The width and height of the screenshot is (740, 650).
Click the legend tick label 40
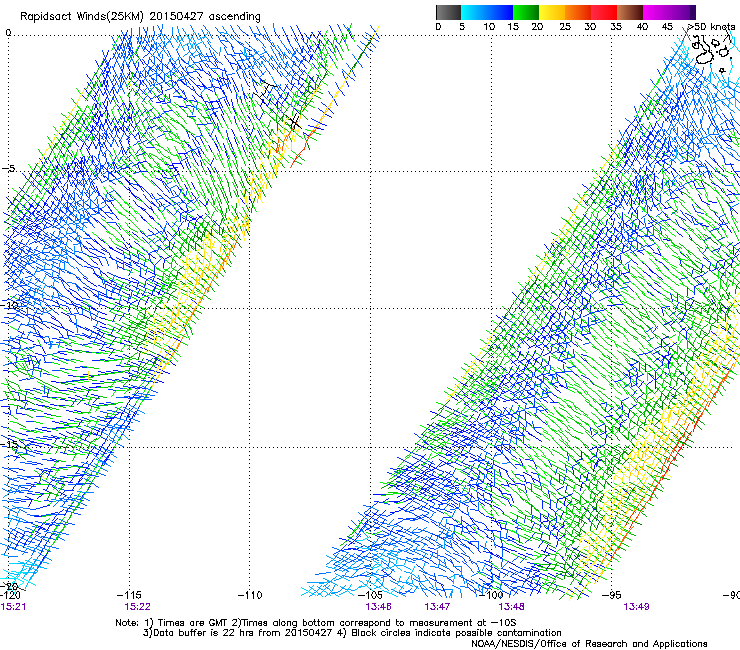click(x=642, y=27)
